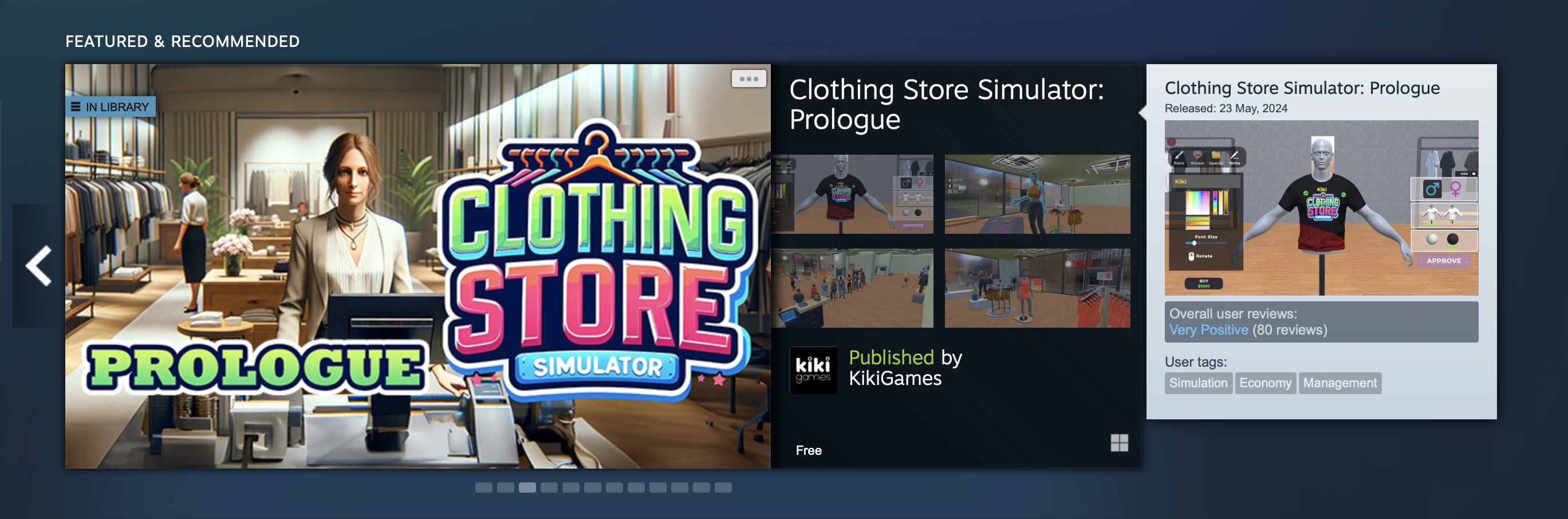
Task: Open the Management user tag
Action: point(1340,383)
